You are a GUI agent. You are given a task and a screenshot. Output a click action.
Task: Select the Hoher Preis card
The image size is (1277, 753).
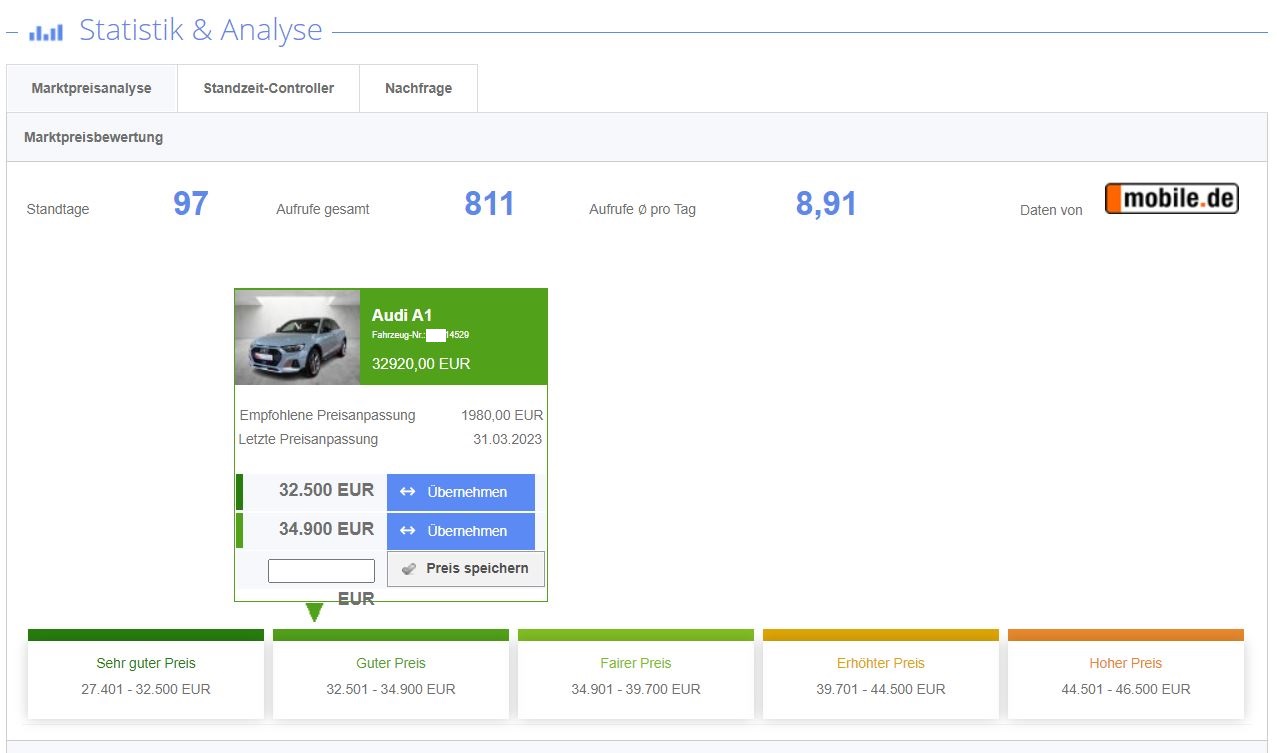(x=1126, y=674)
